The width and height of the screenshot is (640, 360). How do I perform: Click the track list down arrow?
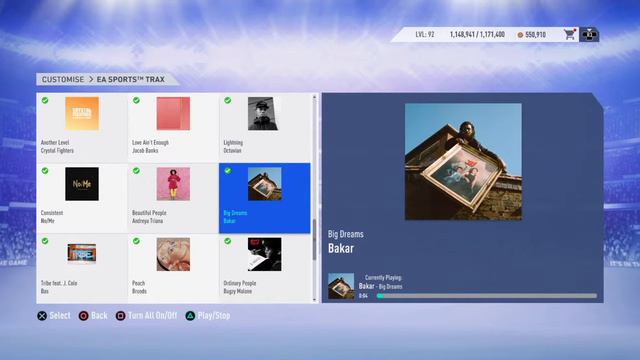[314, 299]
